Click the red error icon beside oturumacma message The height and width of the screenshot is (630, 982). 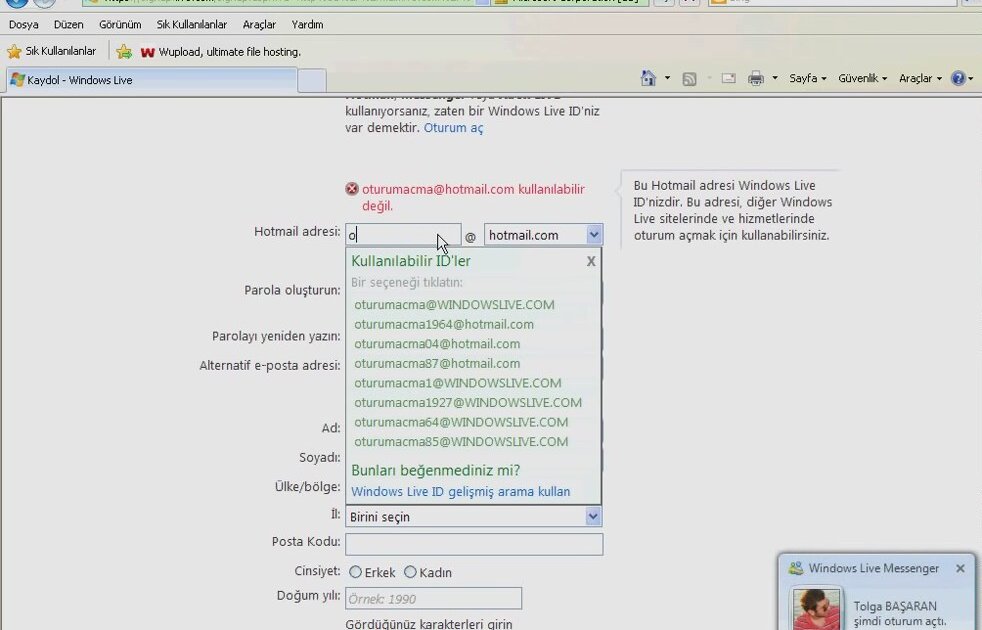[x=352, y=188]
